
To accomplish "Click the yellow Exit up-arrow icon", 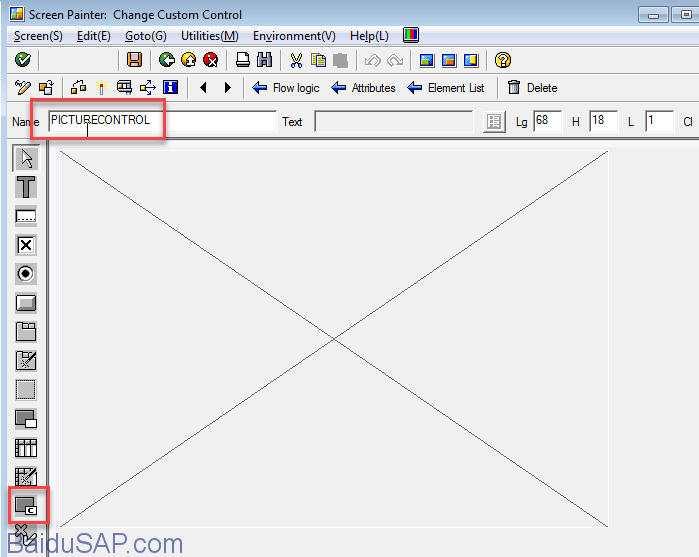I will 189,60.
